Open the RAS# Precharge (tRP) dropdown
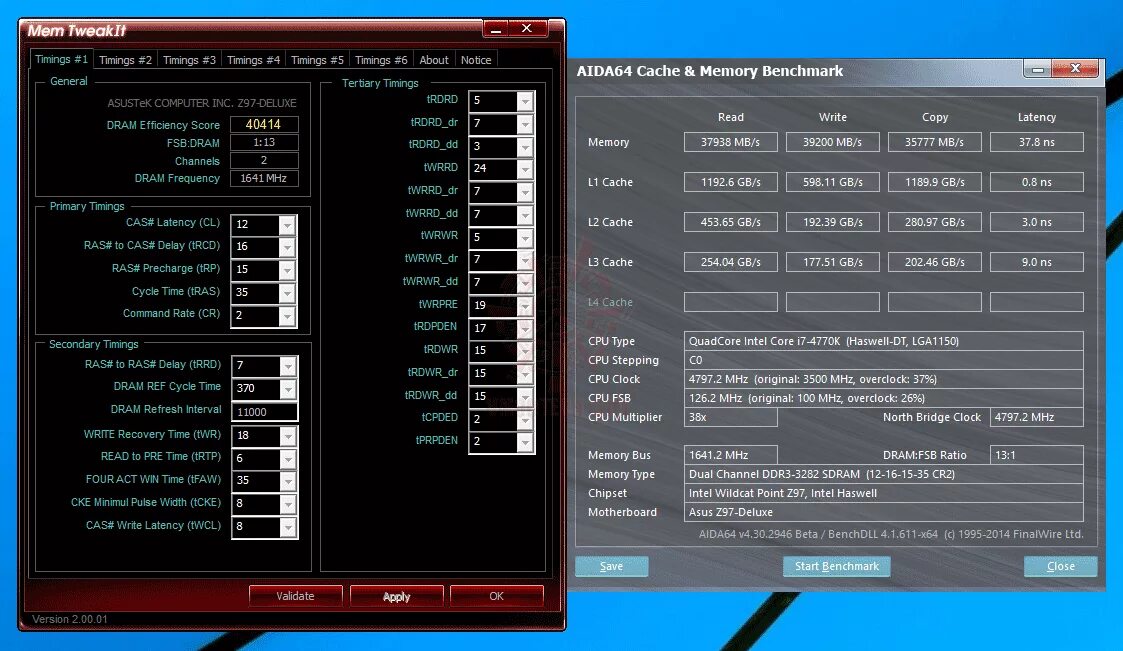 [x=287, y=270]
